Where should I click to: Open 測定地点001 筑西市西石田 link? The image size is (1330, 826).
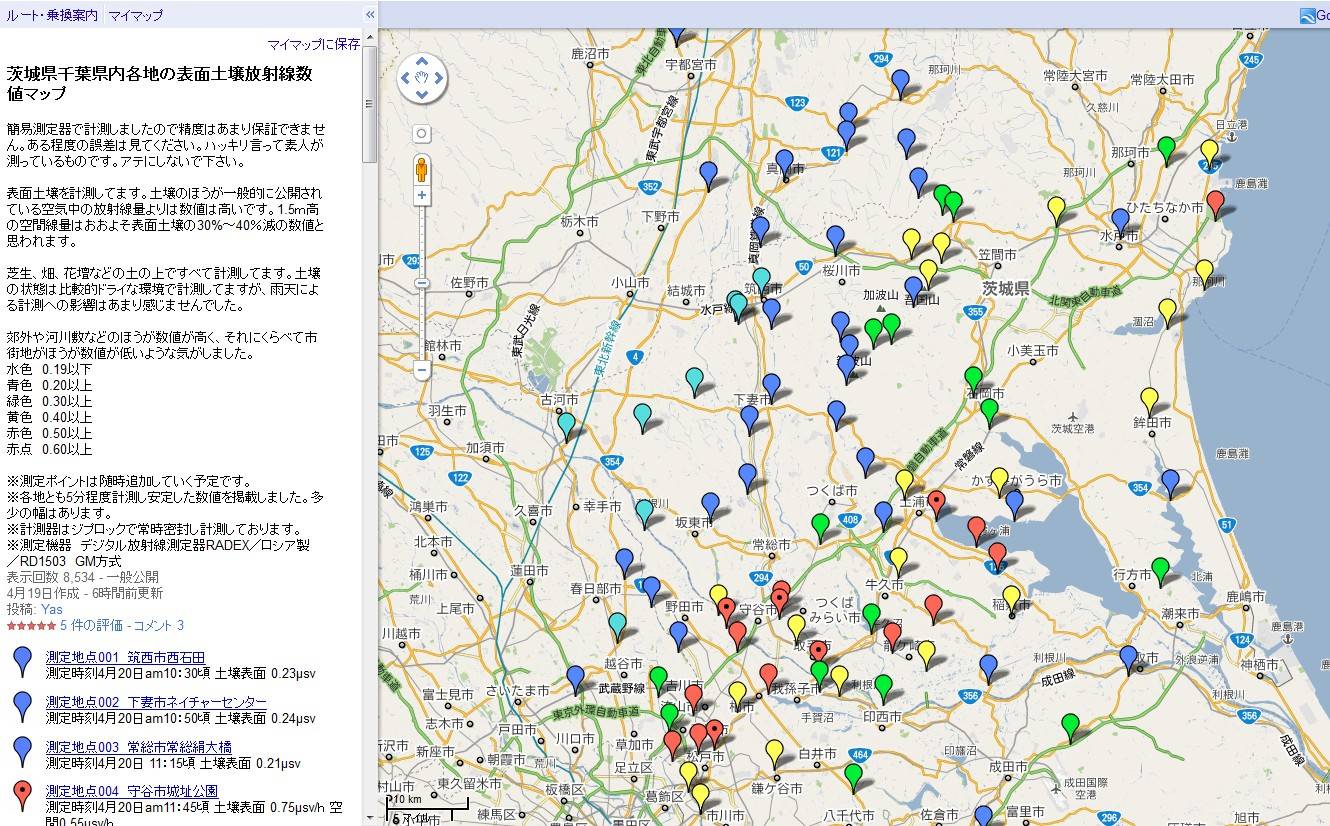[x=125, y=657]
